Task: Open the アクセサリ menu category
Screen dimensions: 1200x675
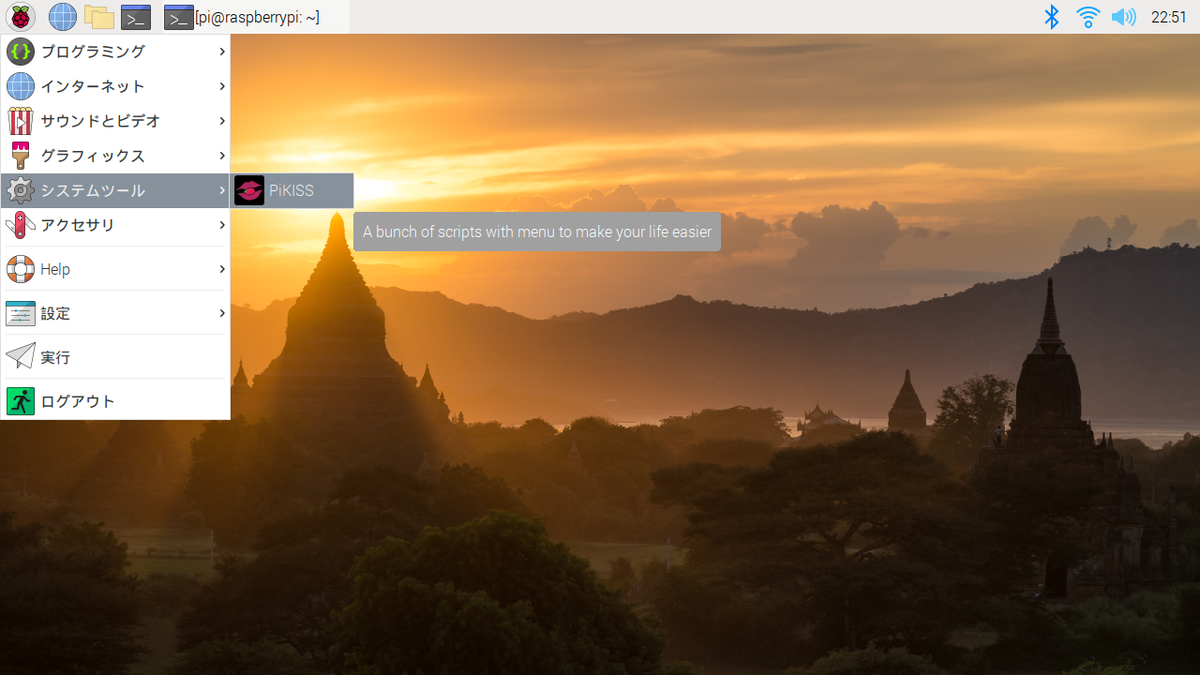Action: click(116, 225)
